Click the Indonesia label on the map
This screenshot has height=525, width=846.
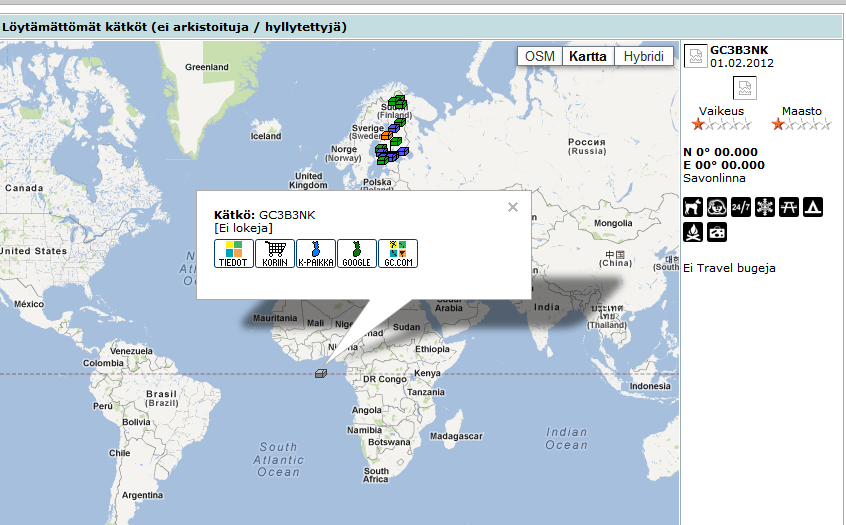pyautogui.click(x=650, y=386)
